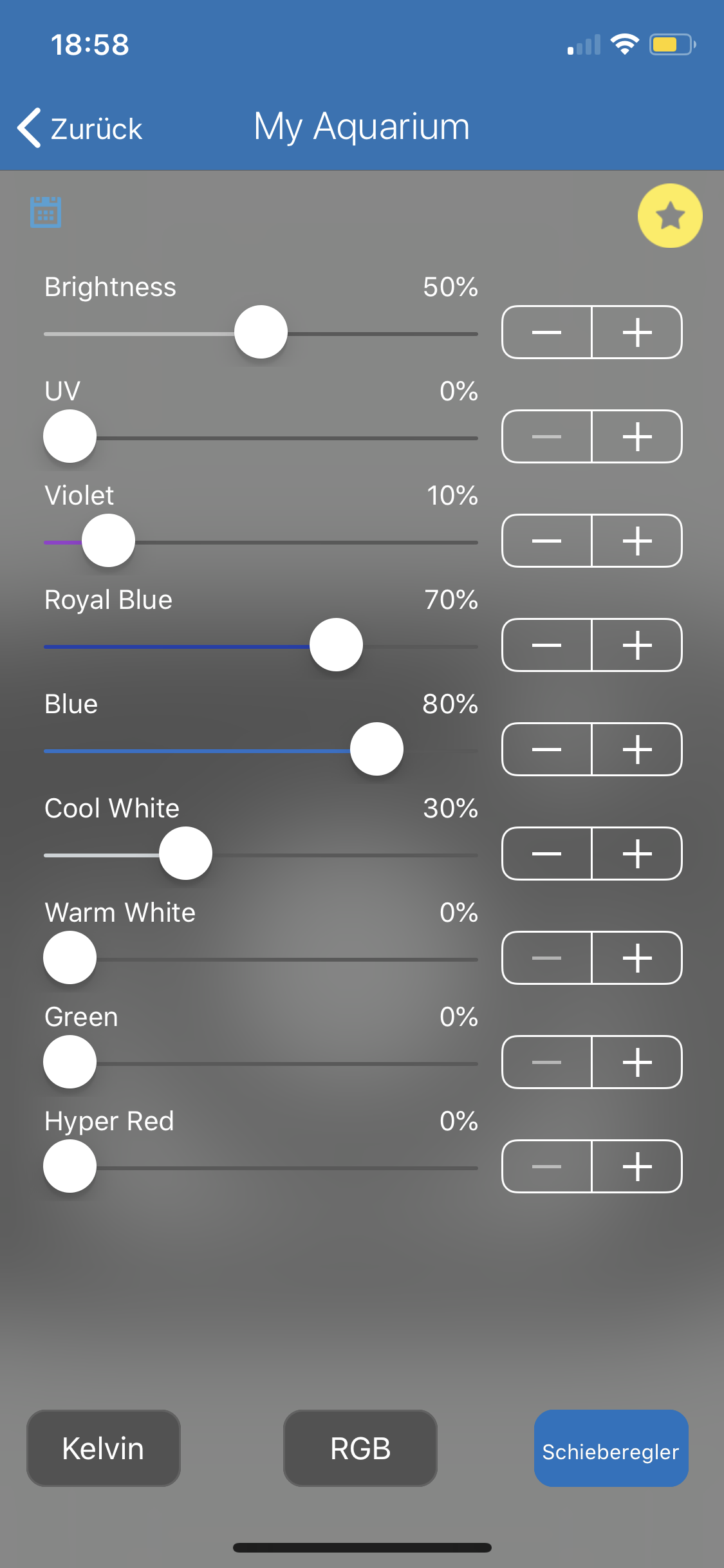Viewport: 724px width, 1568px height.
Task: Decrease Brightness with the minus button
Action: pos(547,332)
